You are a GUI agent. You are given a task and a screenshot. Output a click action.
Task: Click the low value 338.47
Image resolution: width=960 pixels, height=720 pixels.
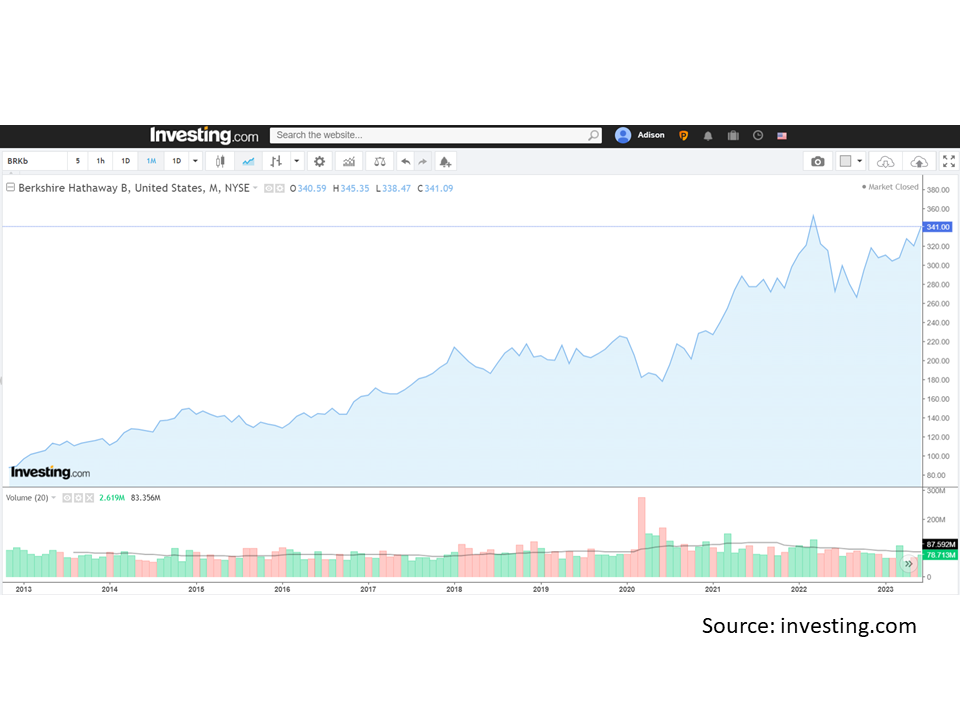(x=396, y=189)
